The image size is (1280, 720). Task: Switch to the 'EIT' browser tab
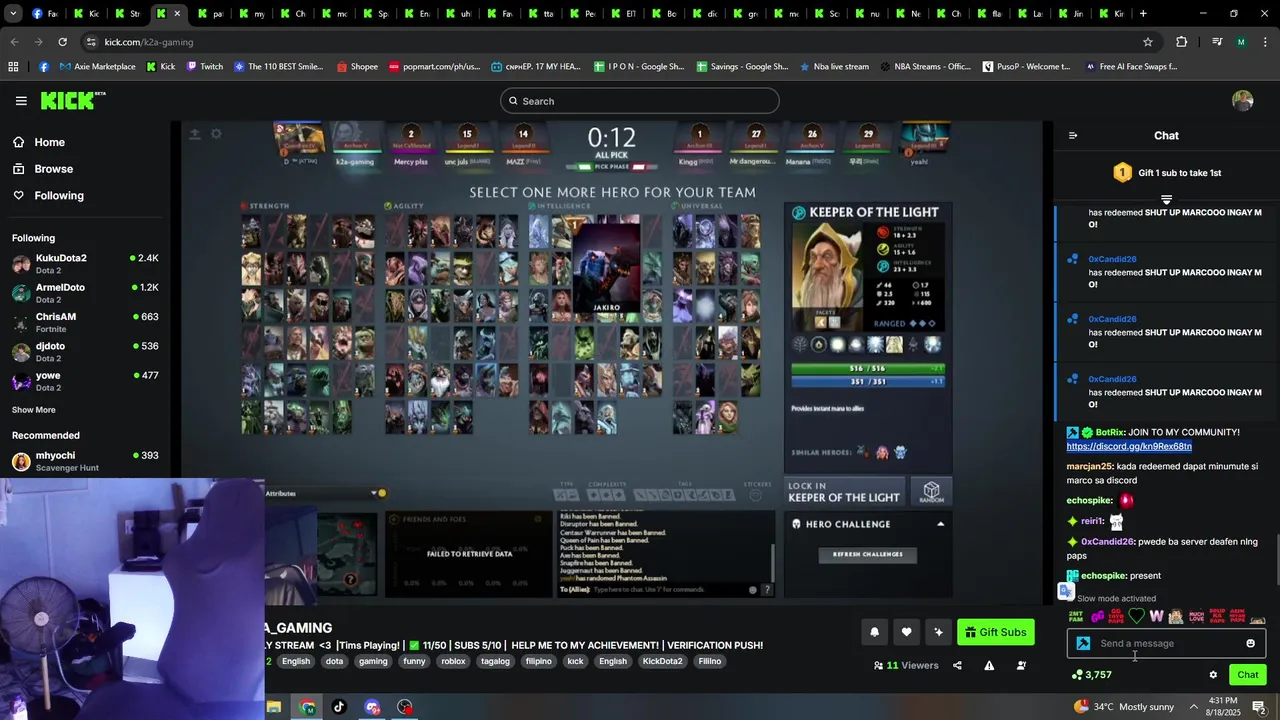[622, 14]
